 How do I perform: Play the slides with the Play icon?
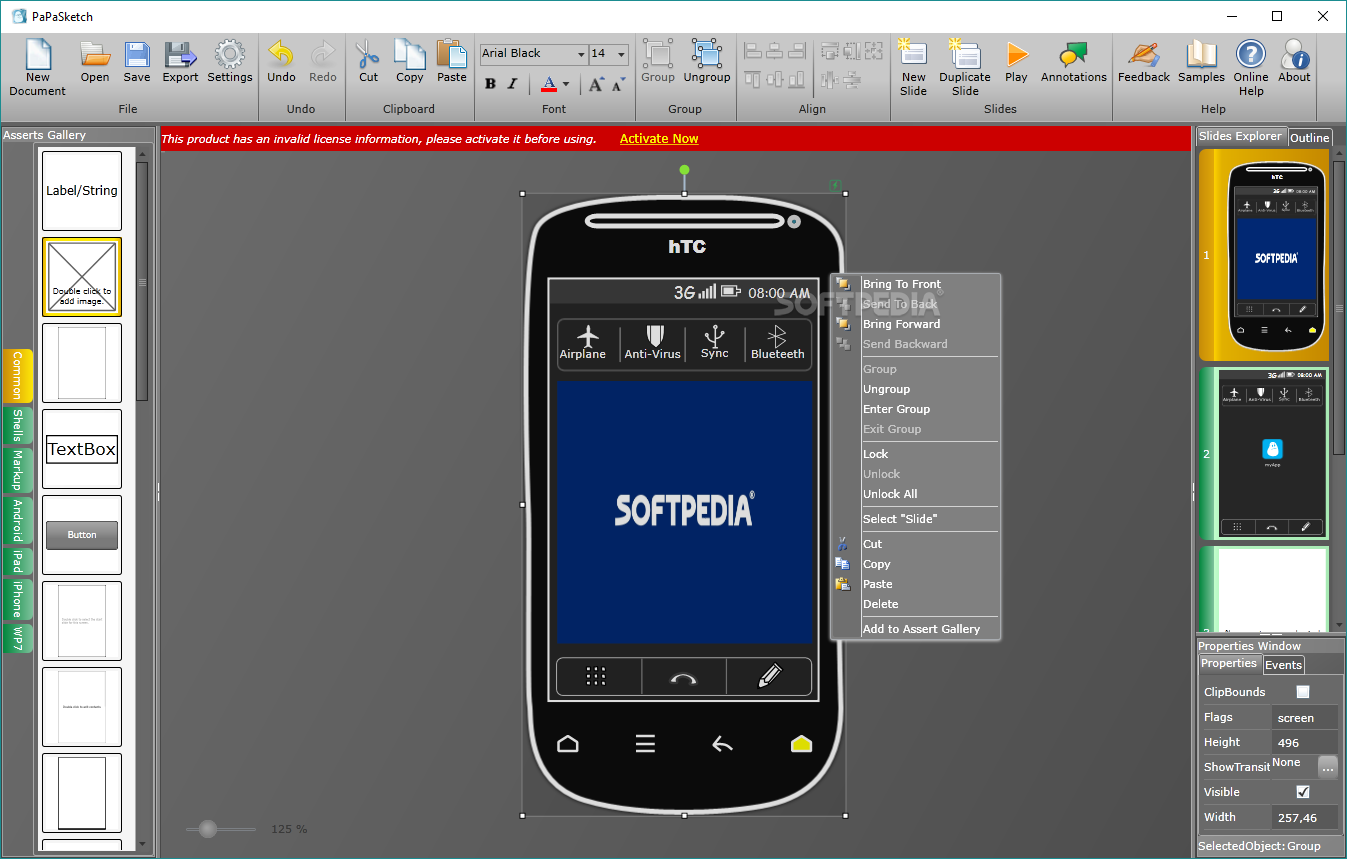pyautogui.click(x=1016, y=54)
